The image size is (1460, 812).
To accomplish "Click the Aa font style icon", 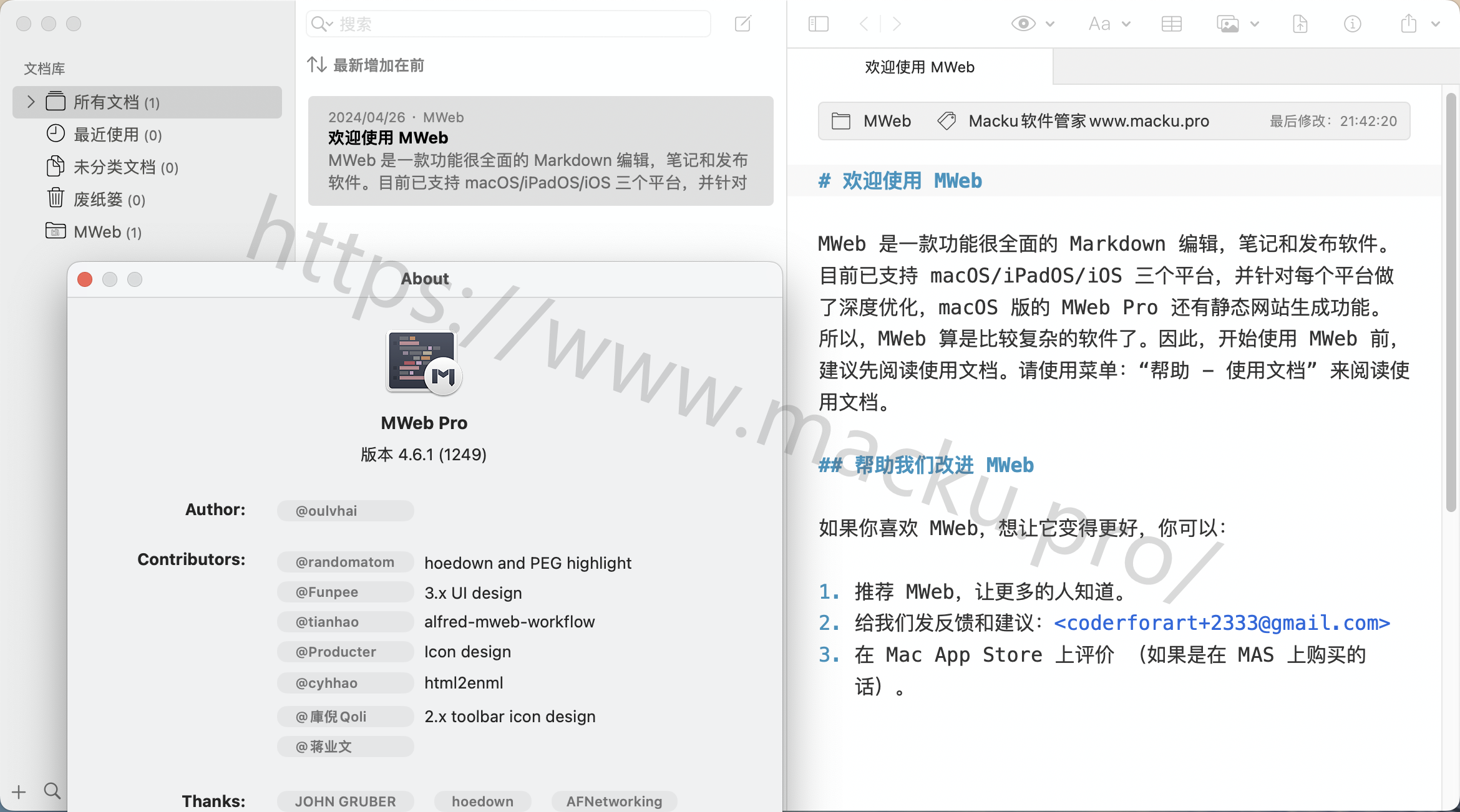I will [x=1099, y=24].
